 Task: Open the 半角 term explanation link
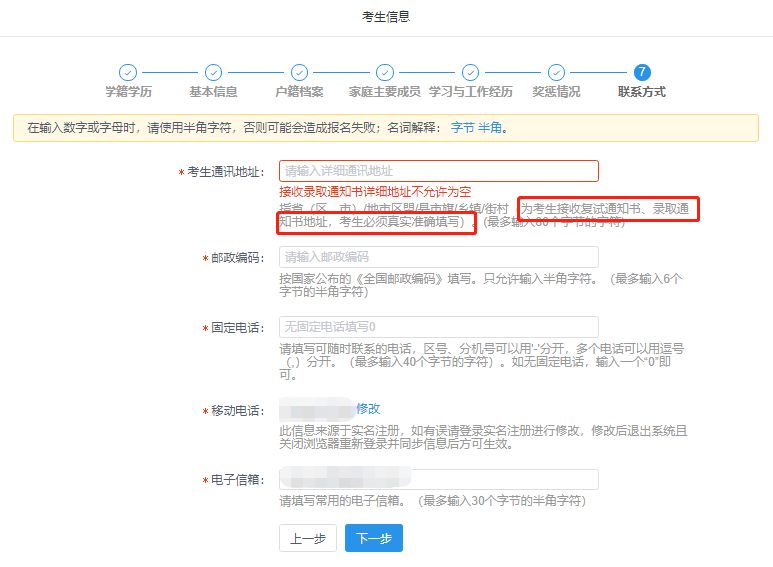coord(490,128)
